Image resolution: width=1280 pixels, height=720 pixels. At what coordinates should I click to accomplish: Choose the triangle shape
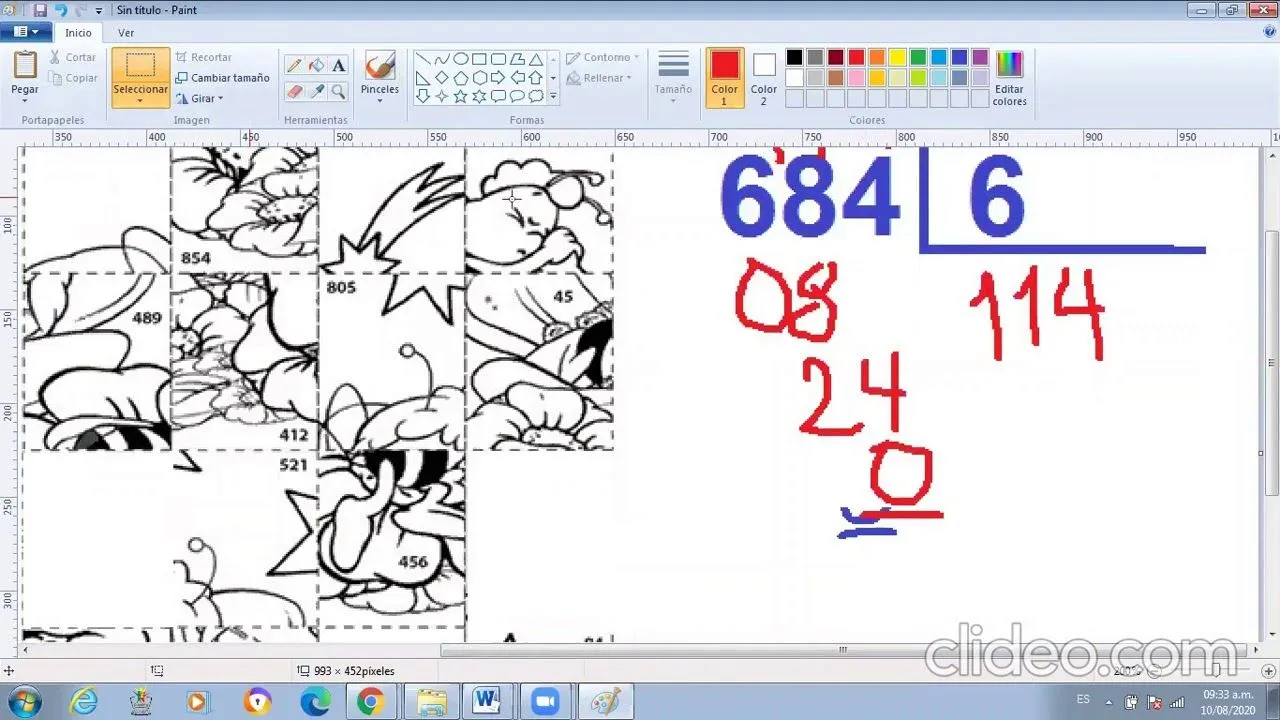tap(536, 59)
